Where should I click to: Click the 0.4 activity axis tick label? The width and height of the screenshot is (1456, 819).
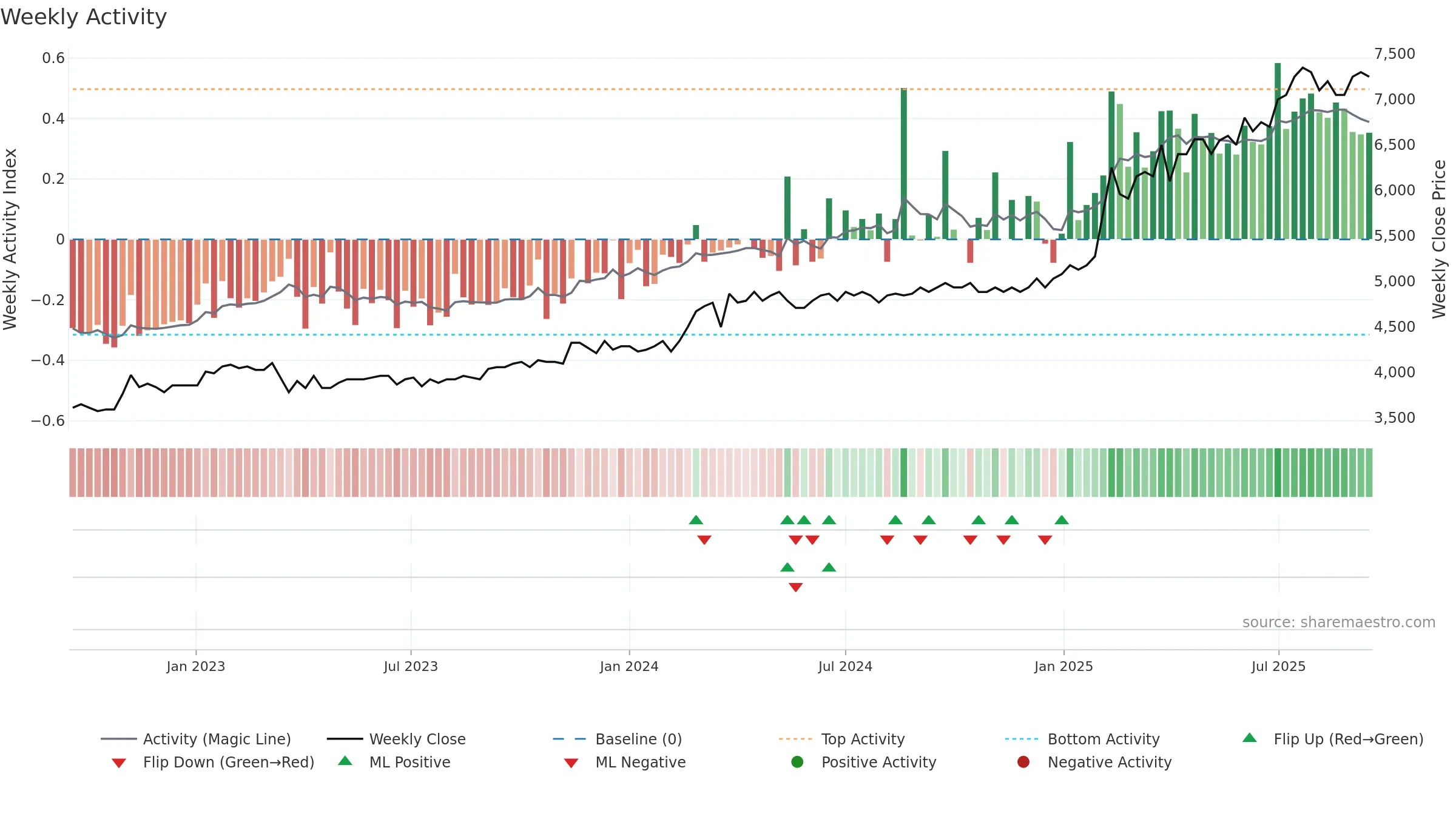(x=53, y=118)
